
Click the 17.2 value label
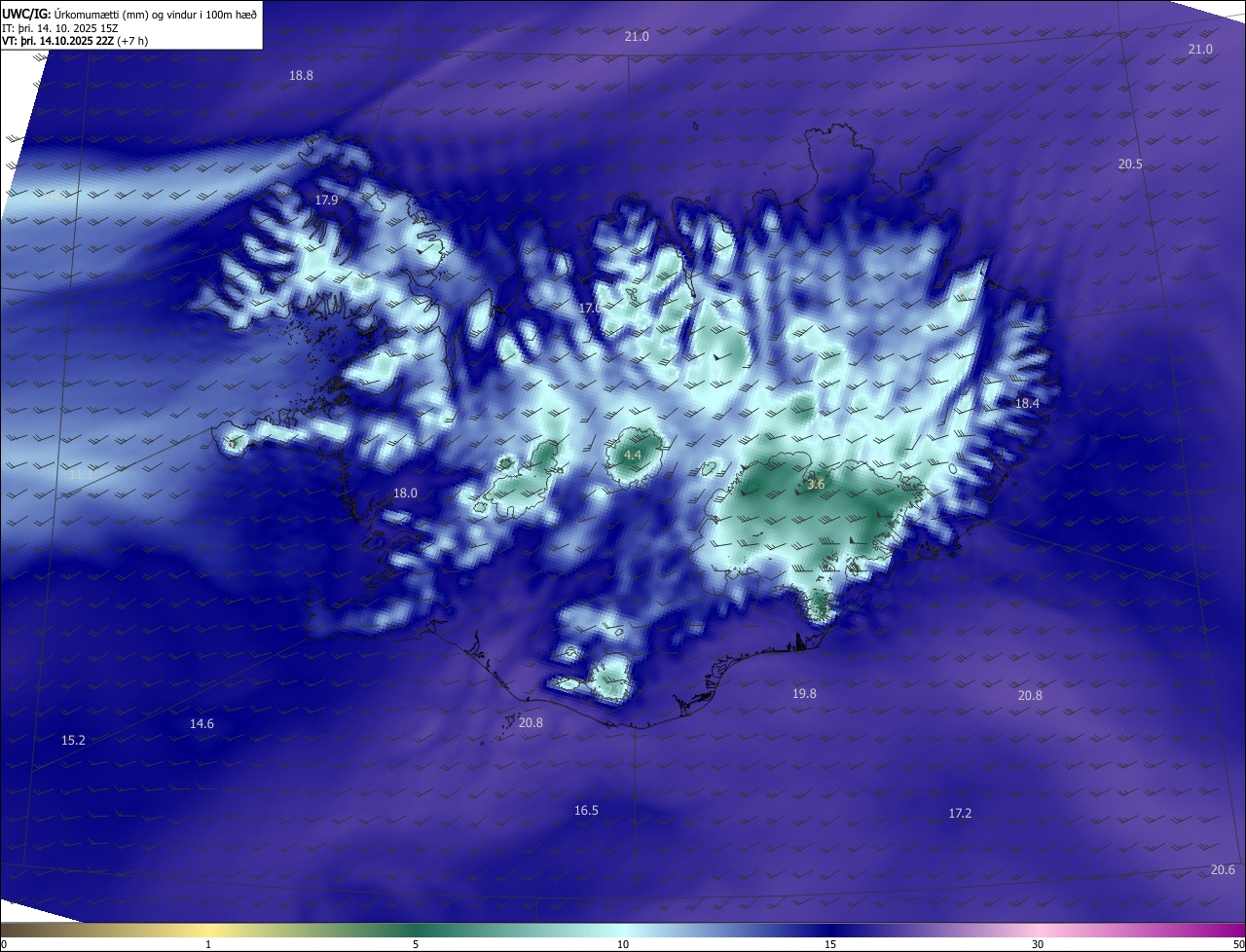point(960,813)
